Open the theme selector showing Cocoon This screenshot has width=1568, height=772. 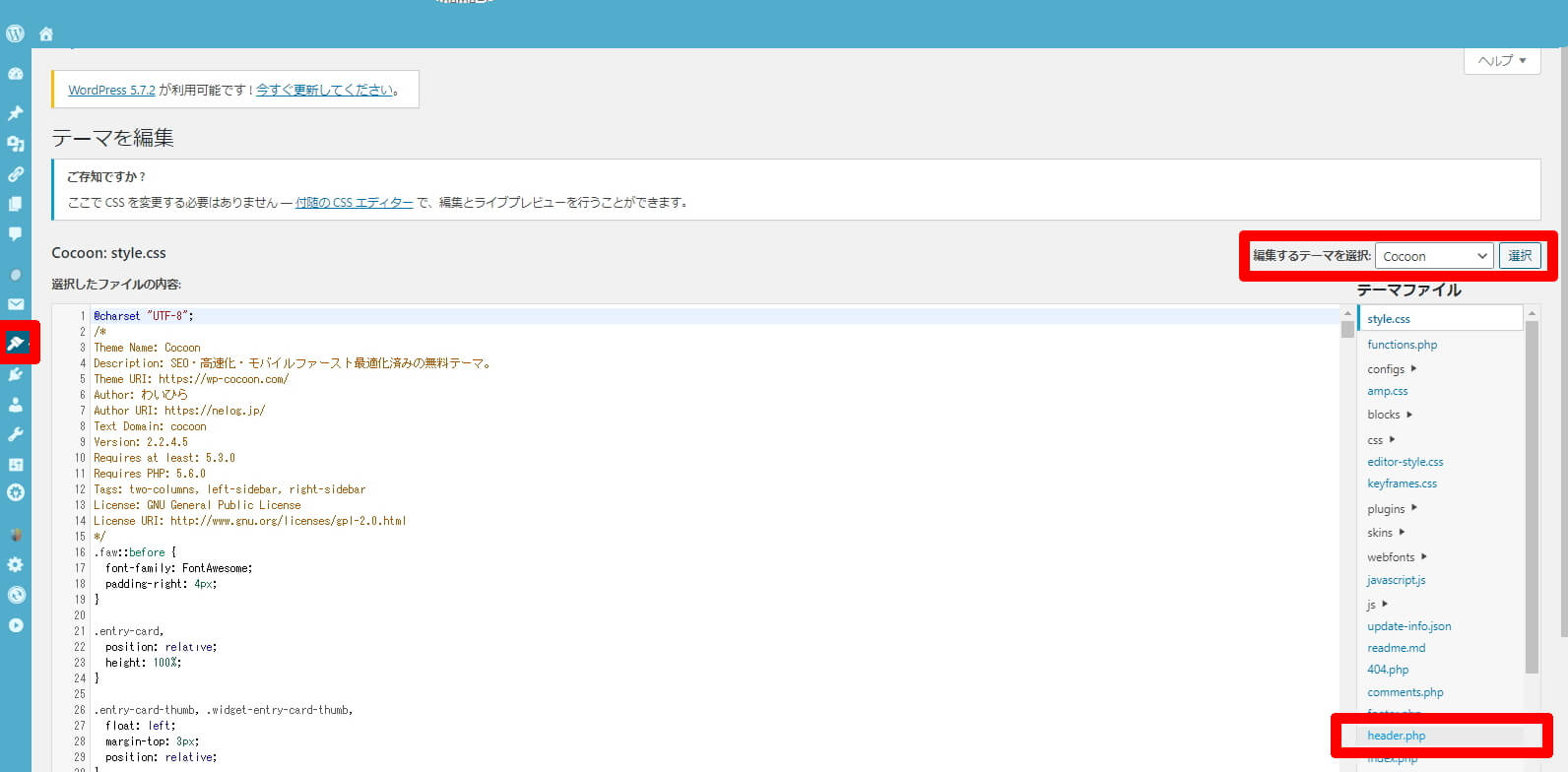click(x=1434, y=256)
